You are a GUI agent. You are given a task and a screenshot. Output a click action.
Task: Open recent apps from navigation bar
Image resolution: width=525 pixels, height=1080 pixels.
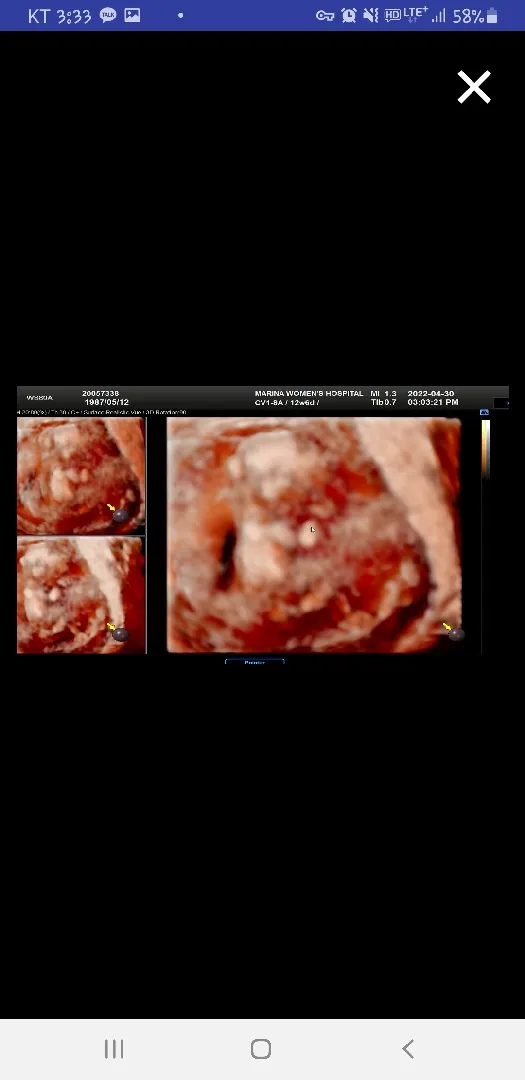114,1049
